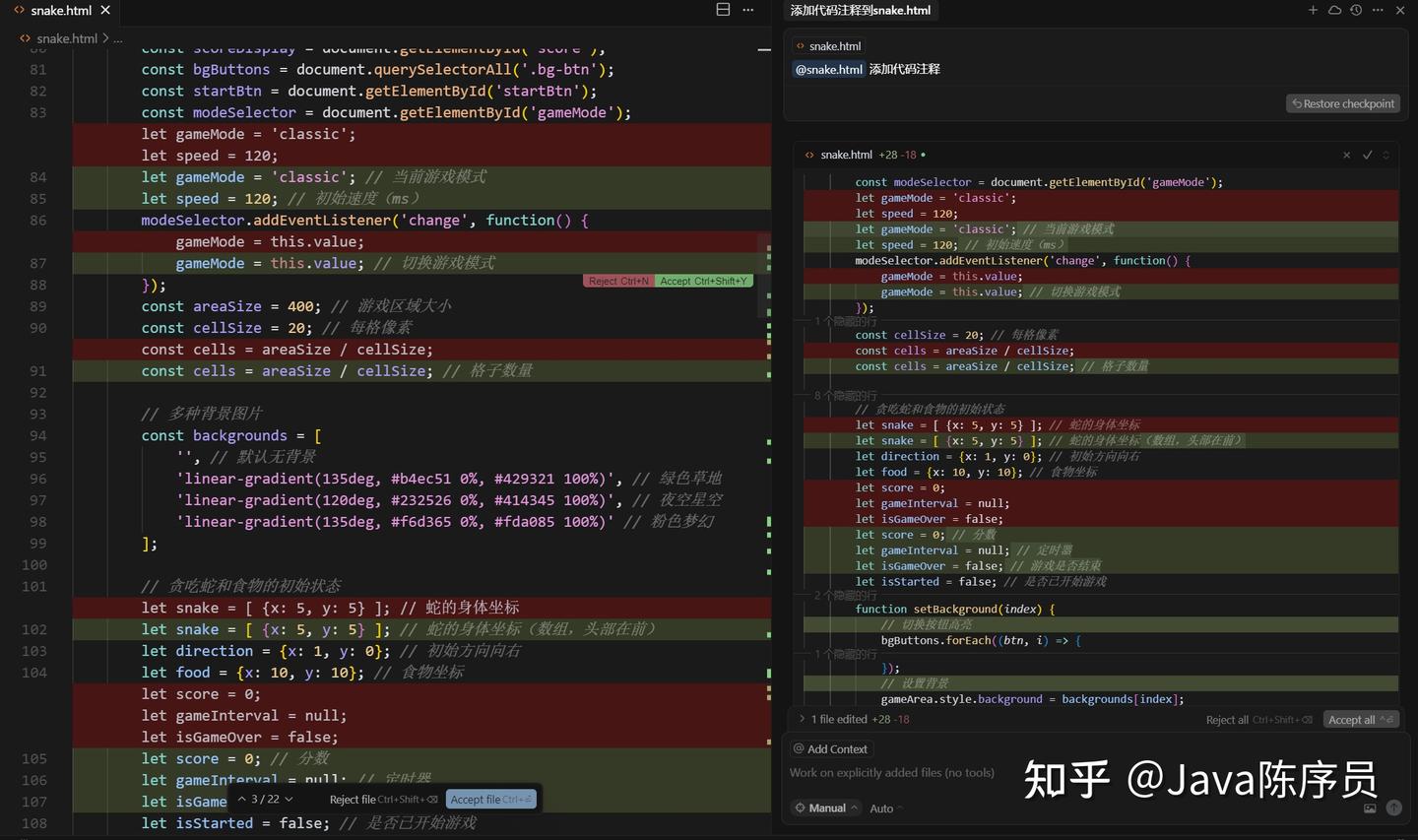Viewport: 1418px width, 840px height.
Task: Click Reject file in the floating review bar
Action: 384,800
